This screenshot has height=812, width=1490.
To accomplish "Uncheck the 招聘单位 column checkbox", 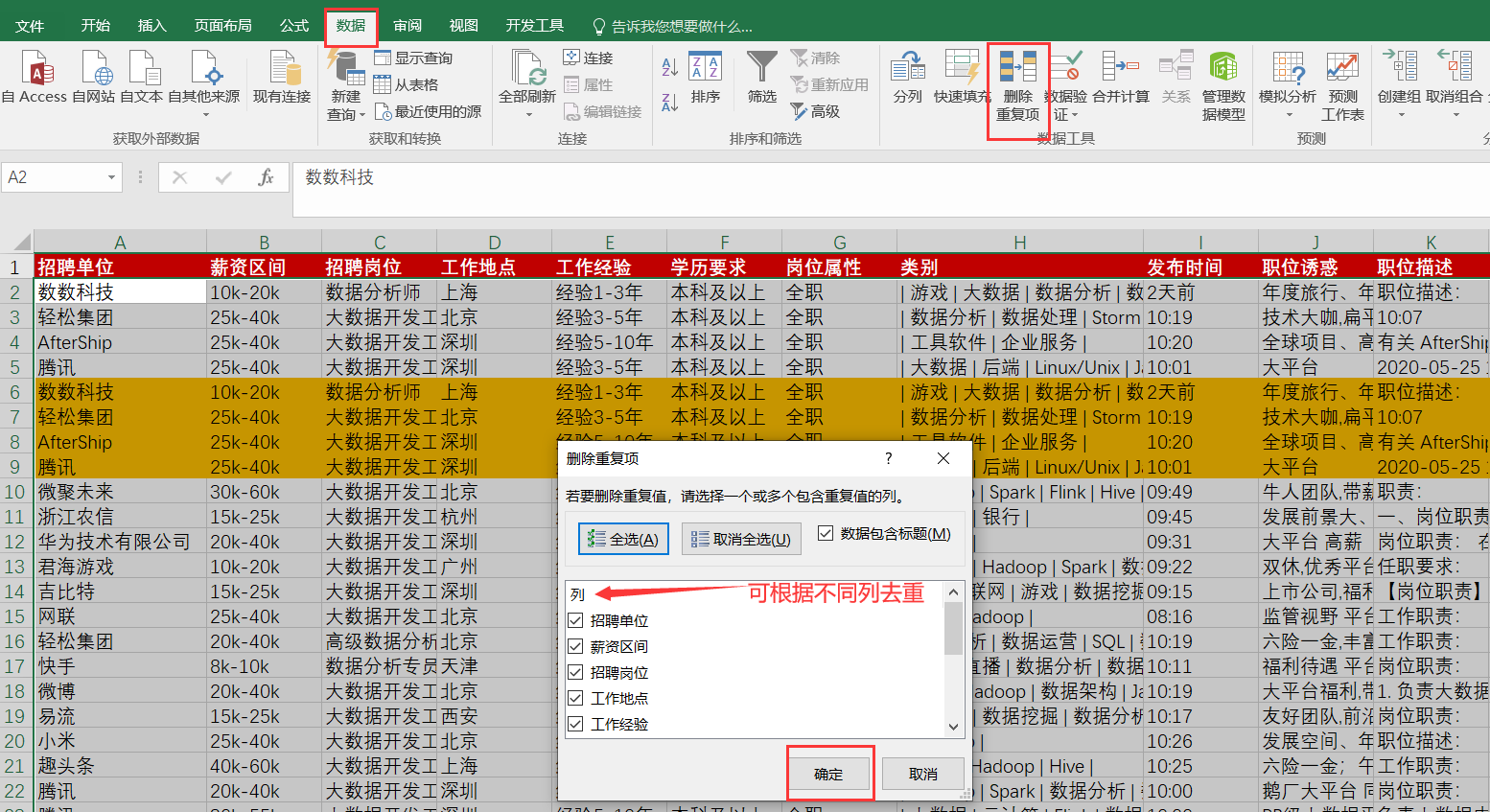I will click(x=575, y=620).
